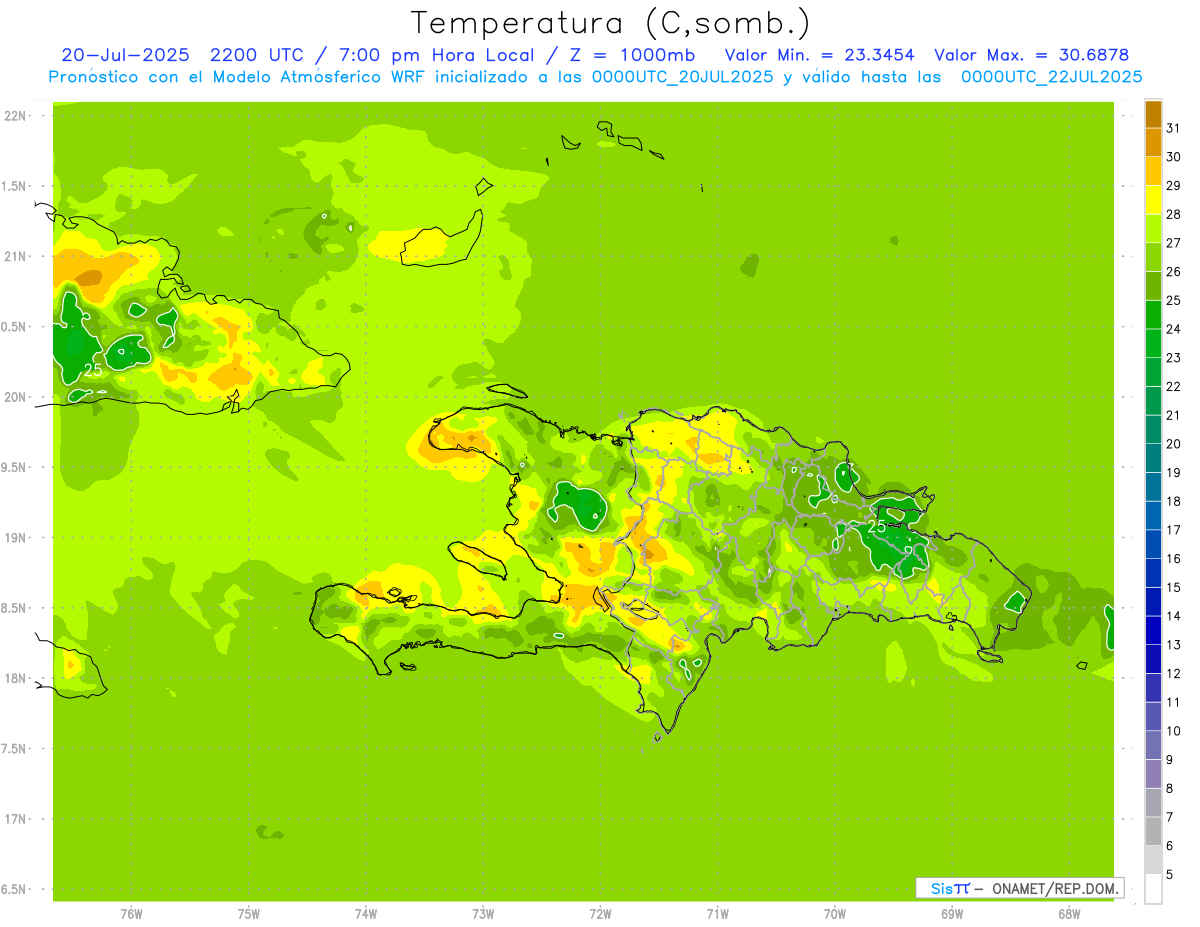Click the '76W' longitude label

[x=131, y=913]
